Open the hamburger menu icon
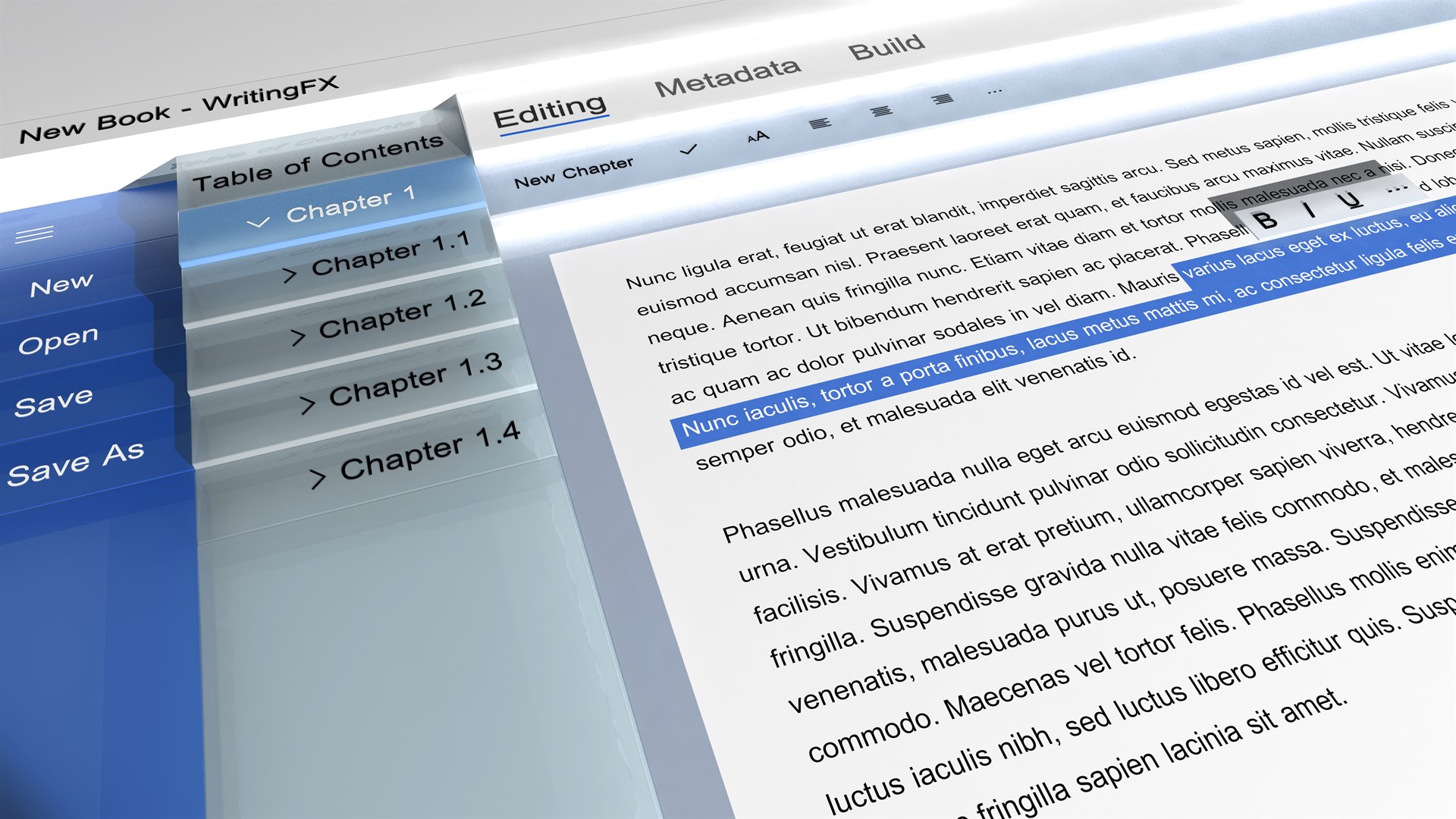 click(34, 234)
